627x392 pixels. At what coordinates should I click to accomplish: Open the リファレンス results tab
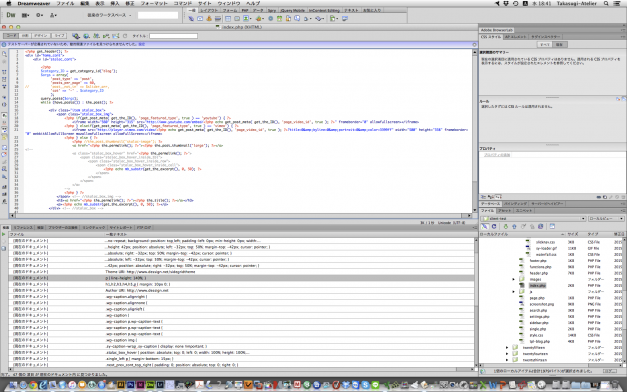[x=22, y=228]
